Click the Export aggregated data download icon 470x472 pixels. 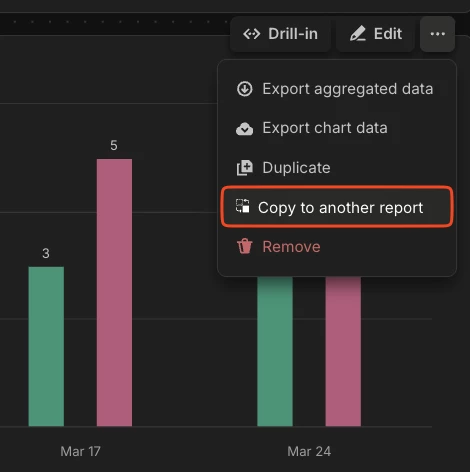click(x=245, y=89)
